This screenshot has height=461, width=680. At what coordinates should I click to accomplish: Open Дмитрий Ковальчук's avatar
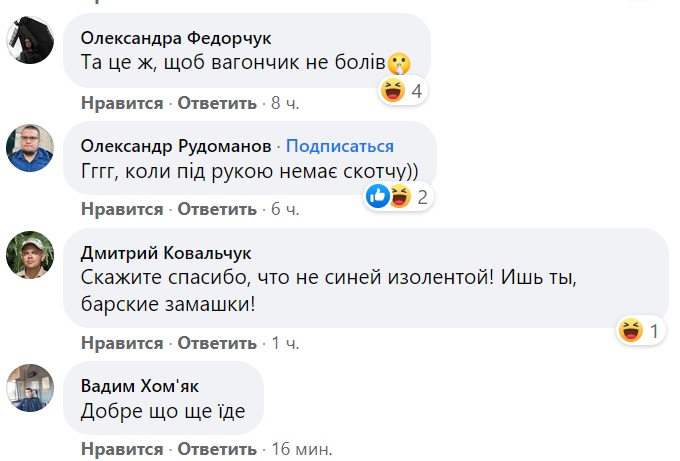(30, 255)
